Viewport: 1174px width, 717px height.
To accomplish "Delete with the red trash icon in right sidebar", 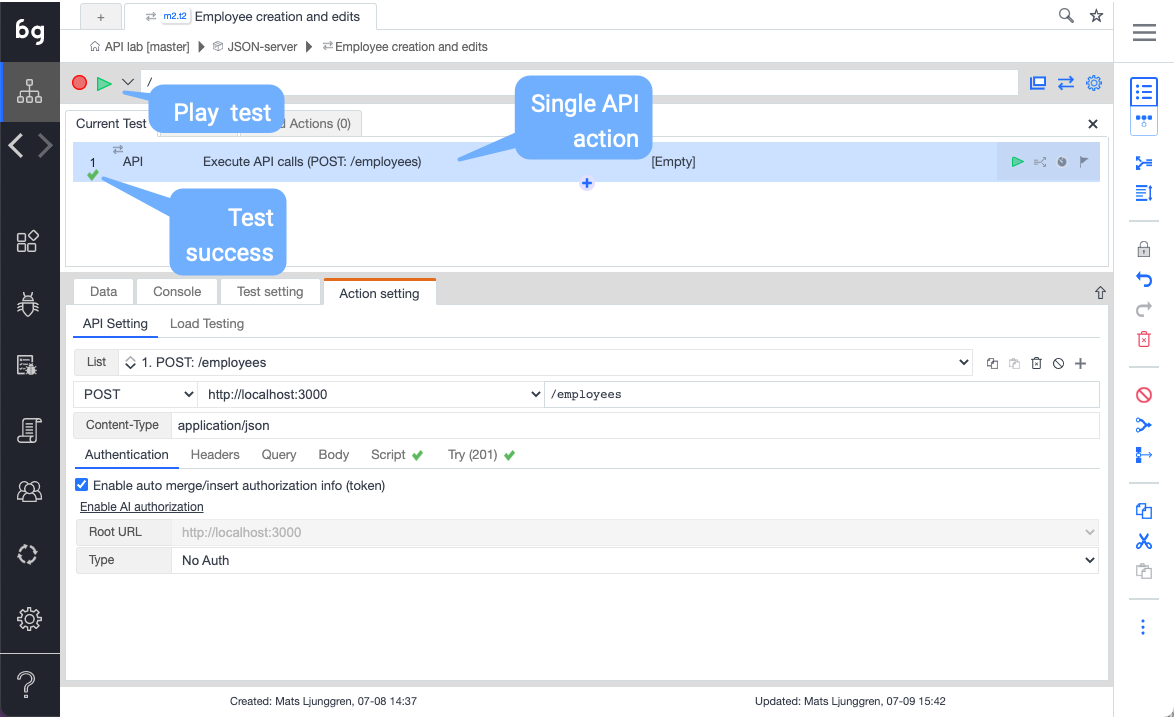I will point(1144,339).
